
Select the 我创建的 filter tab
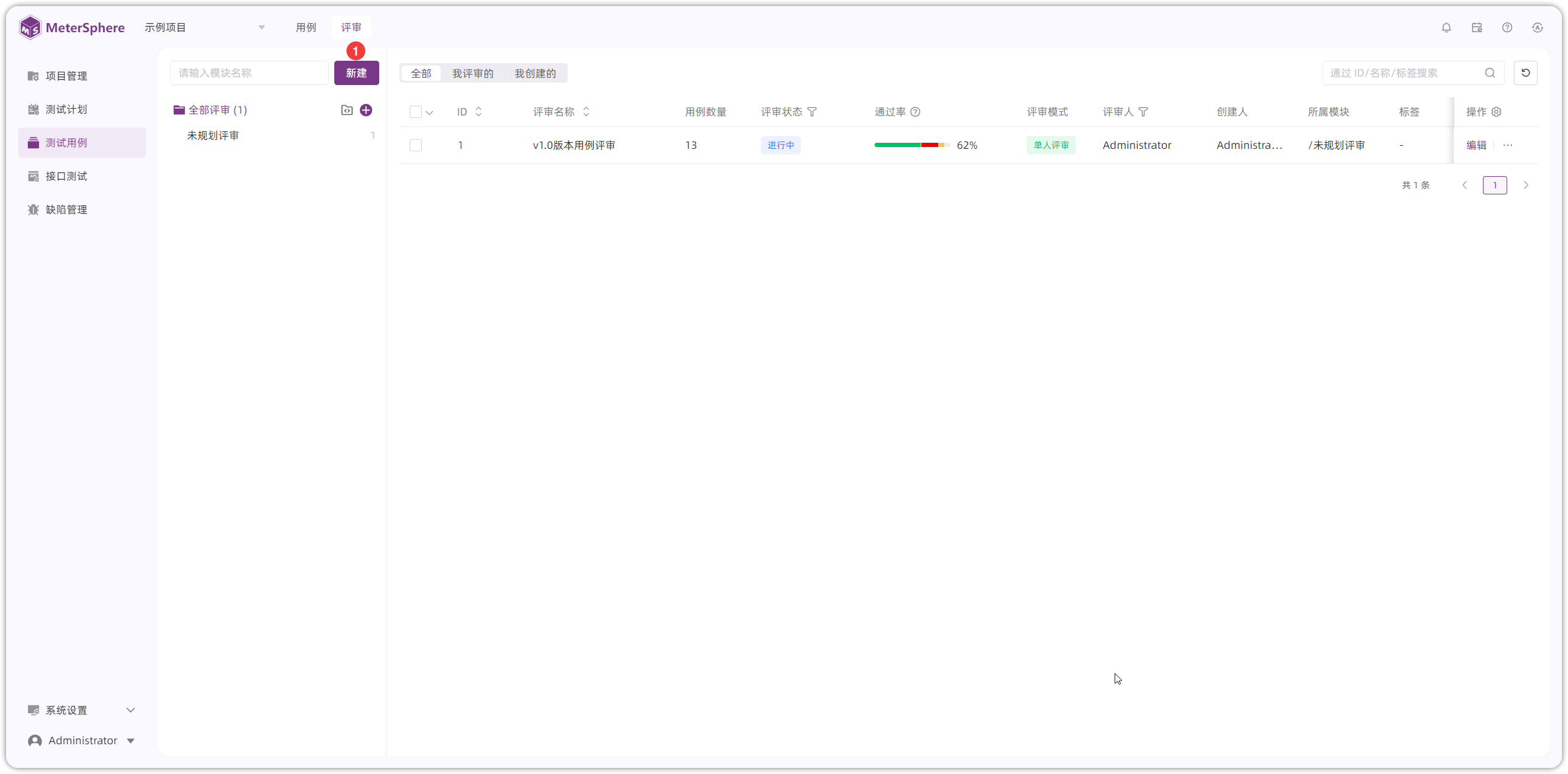pyautogui.click(x=535, y=74)
